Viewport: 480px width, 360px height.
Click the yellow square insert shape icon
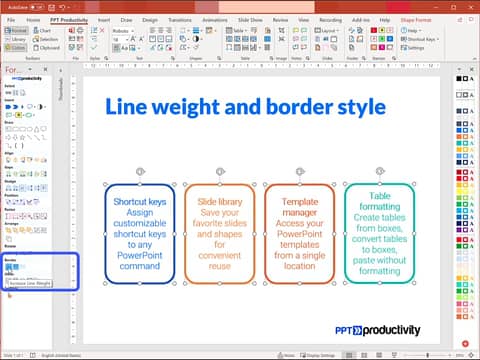click(19, 115)
